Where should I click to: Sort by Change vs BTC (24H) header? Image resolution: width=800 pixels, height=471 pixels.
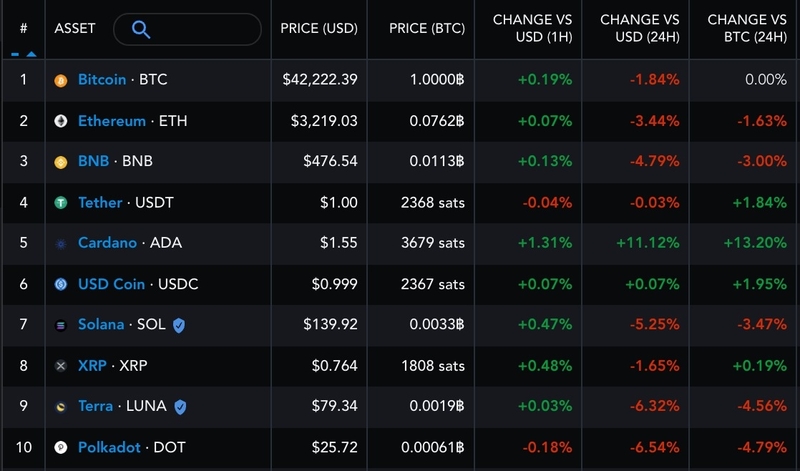(746, 29)
